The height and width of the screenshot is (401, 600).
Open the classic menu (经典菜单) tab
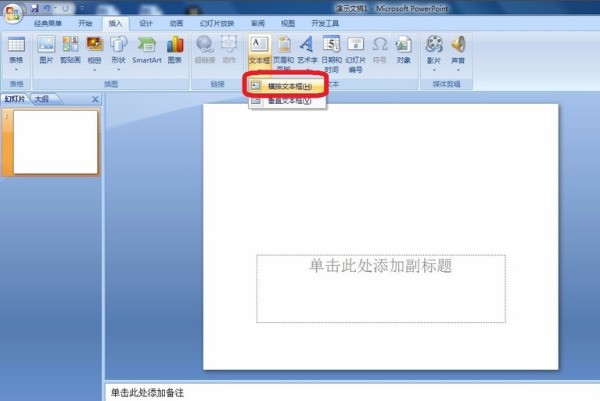48,23
